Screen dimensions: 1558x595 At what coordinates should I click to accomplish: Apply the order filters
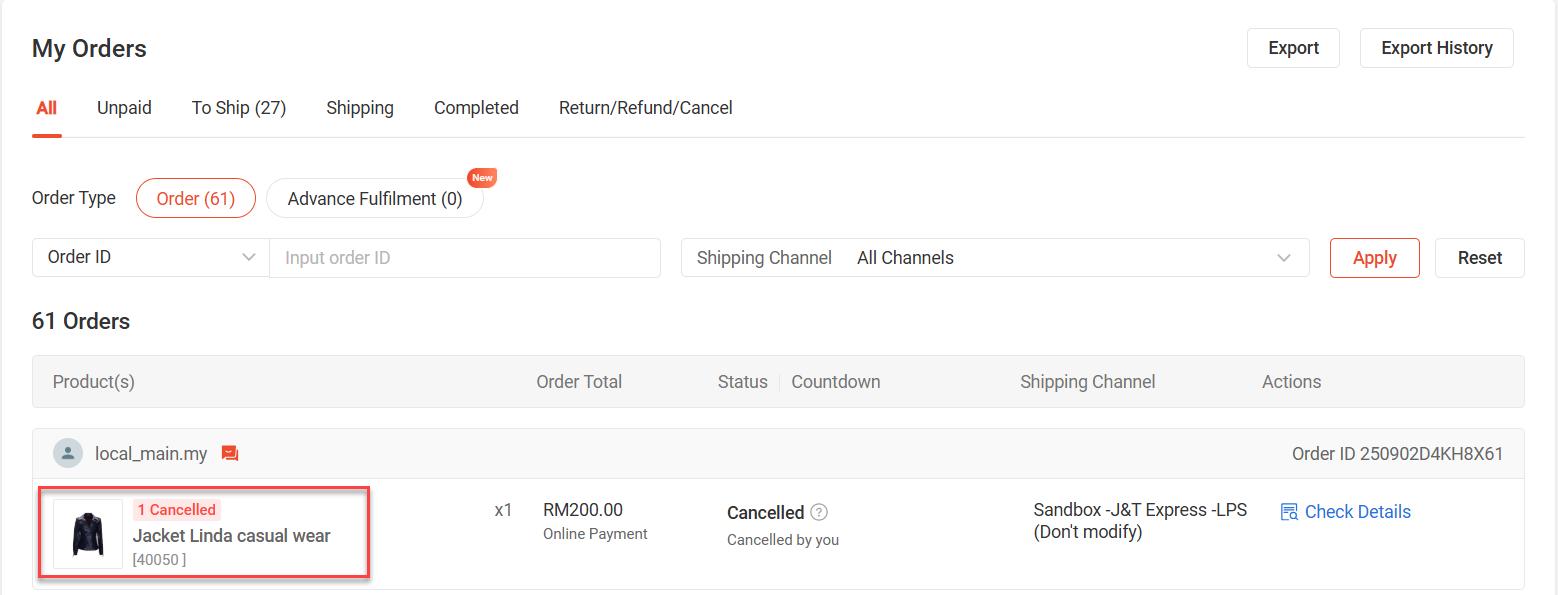point(1374,258)
